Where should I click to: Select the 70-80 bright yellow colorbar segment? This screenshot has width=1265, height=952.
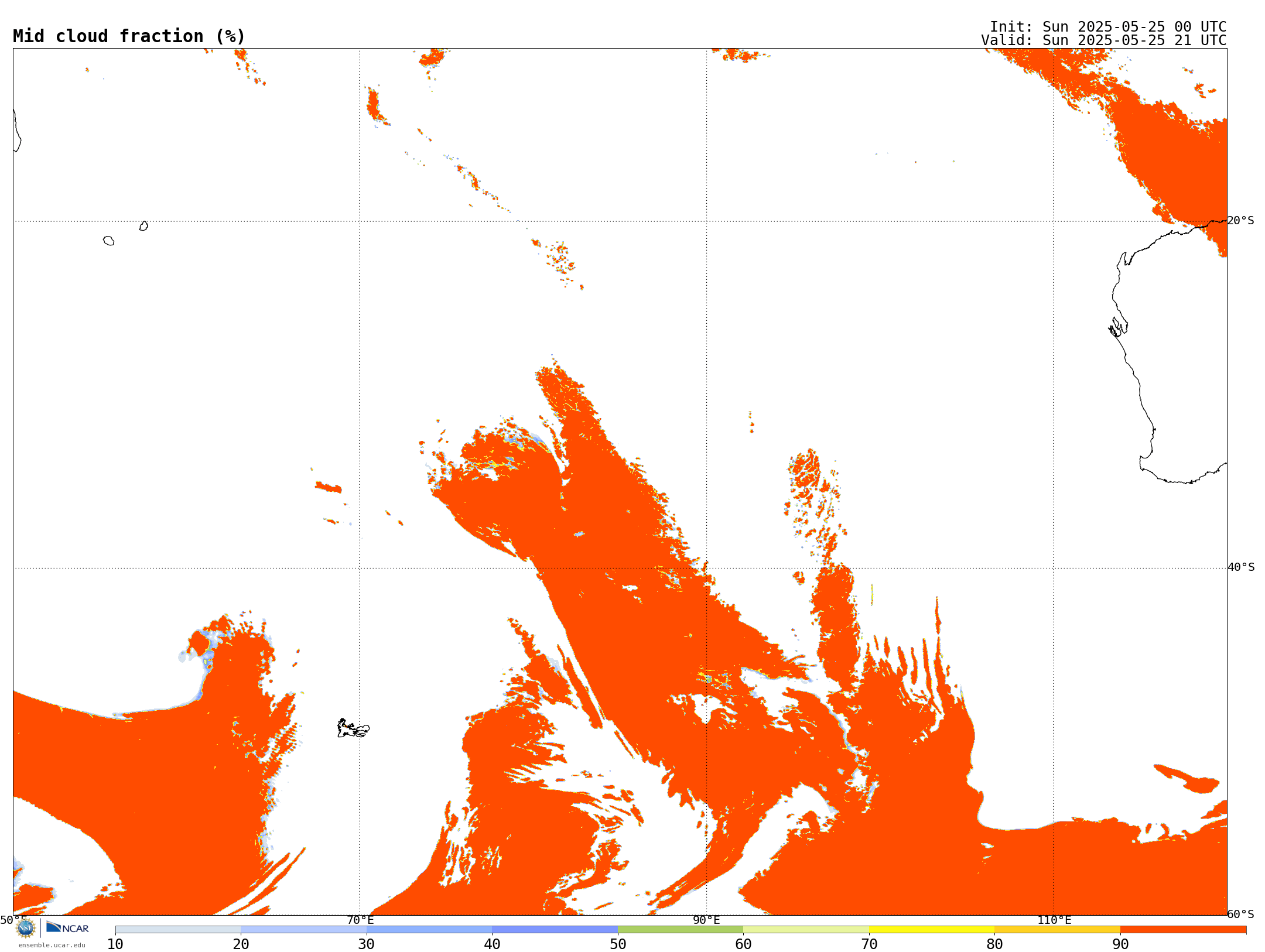(x=932, y=930)
